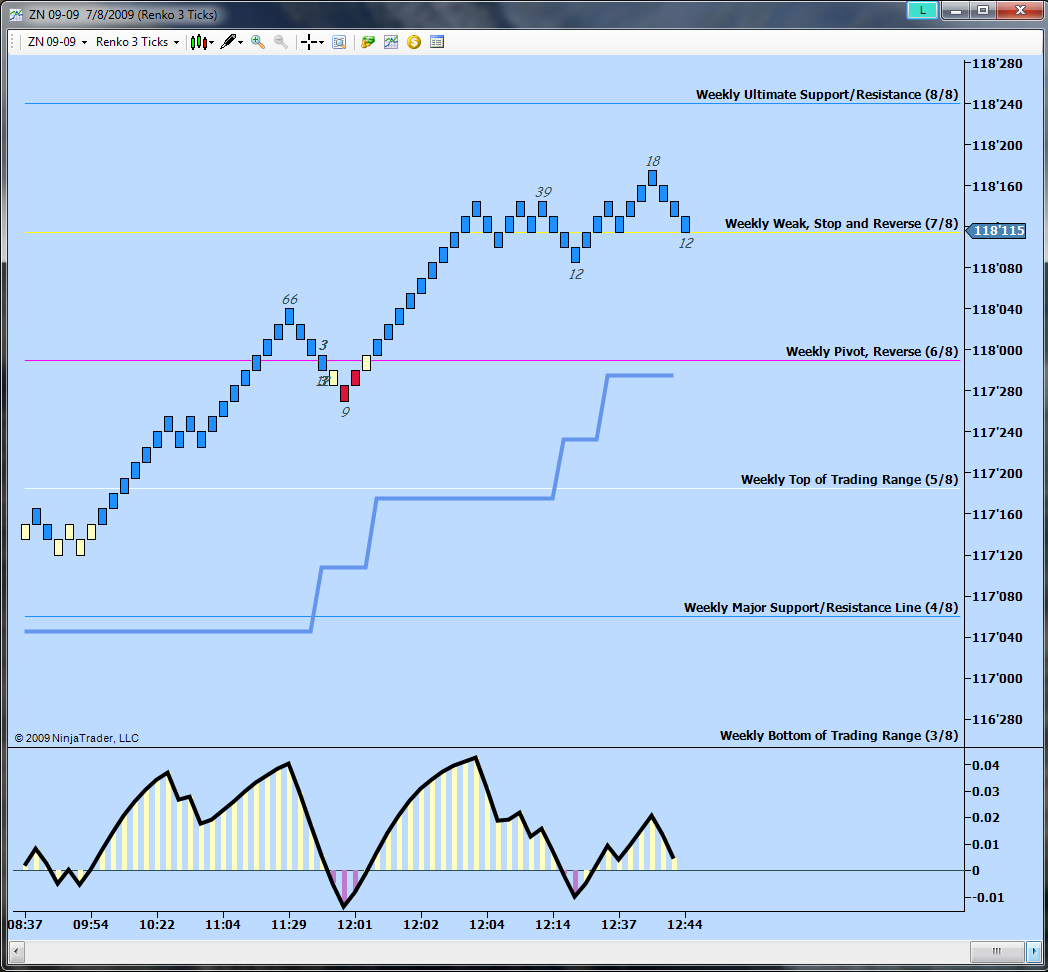Image resolution: width=1048 pixels, height=972 pixels.
Task: Click the swing label 9 below red brick
Action: click(345, 412)
